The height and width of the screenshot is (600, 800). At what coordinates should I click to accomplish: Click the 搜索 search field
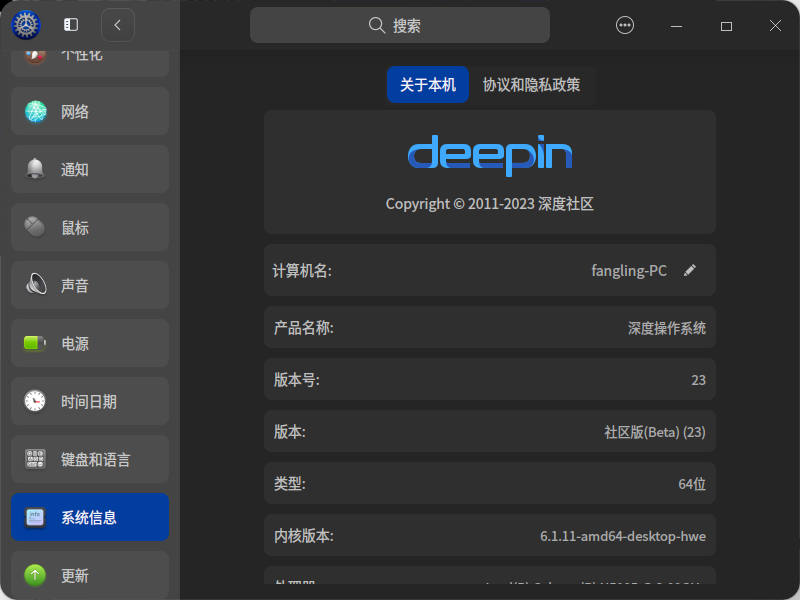[399, 25]
